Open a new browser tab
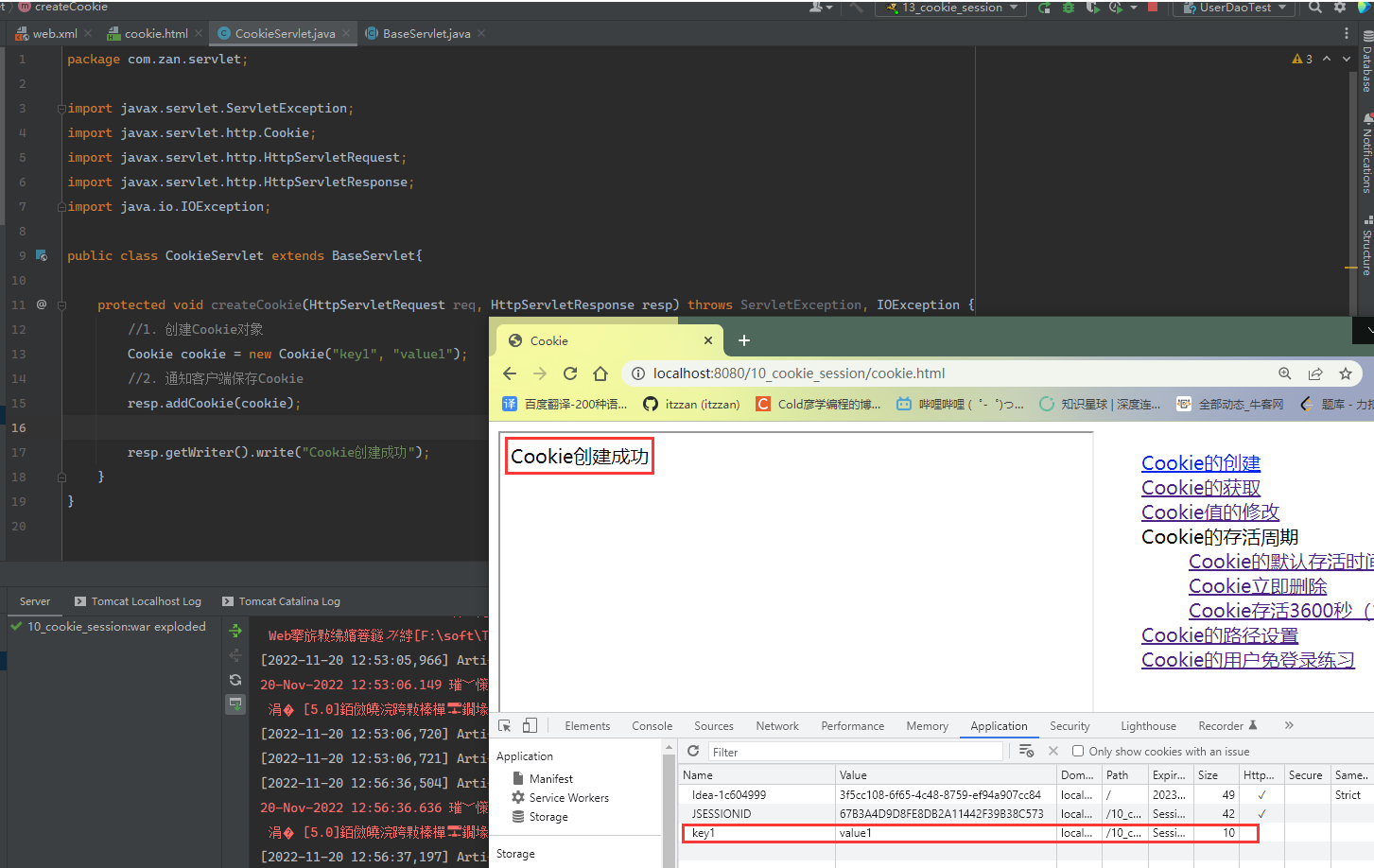 744,340
